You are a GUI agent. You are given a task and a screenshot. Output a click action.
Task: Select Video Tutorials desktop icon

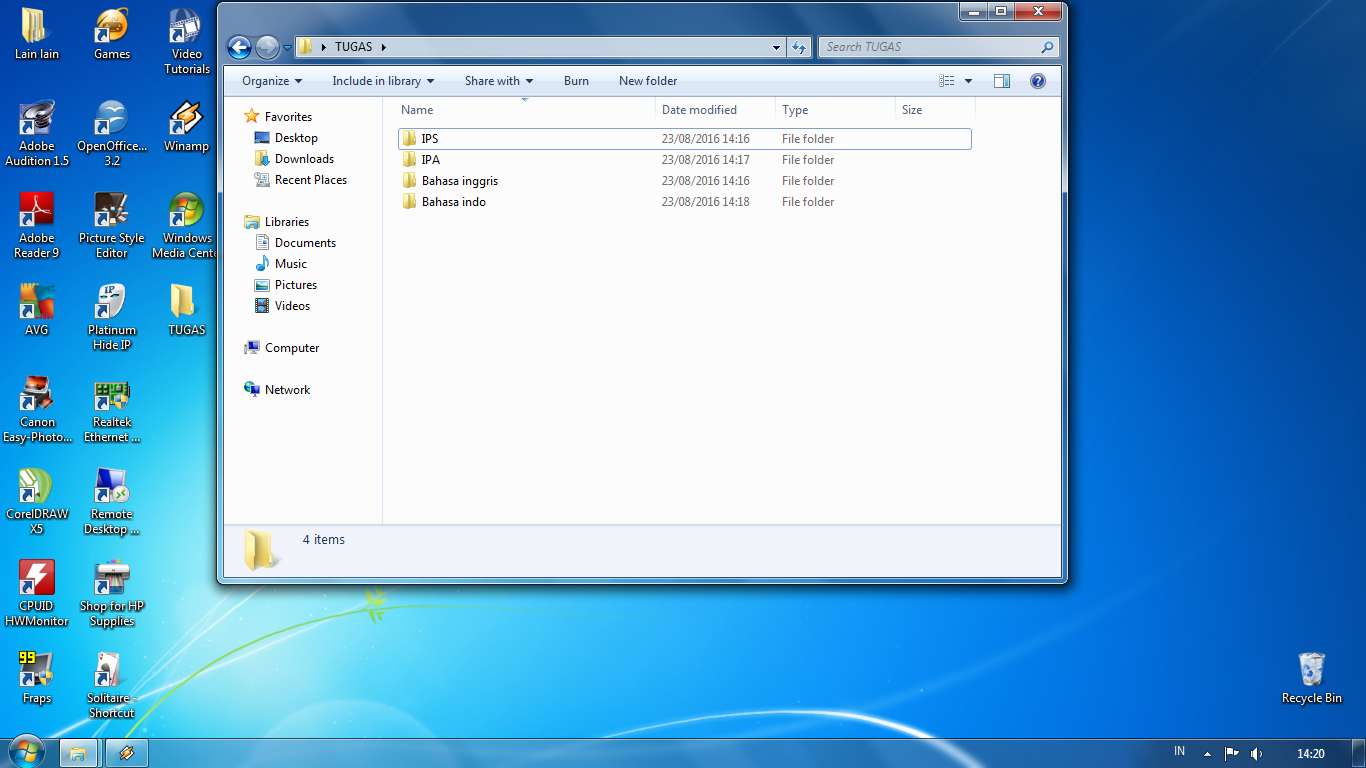click(x=187, y=42)
